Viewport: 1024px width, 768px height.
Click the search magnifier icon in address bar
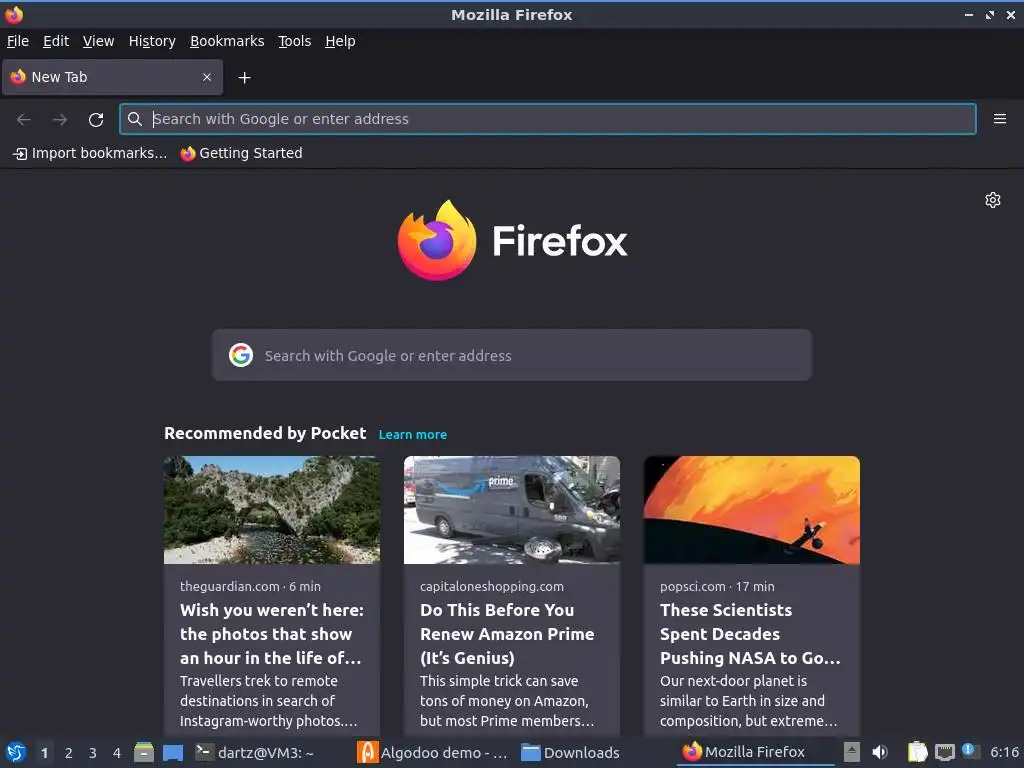click(135, 119)
